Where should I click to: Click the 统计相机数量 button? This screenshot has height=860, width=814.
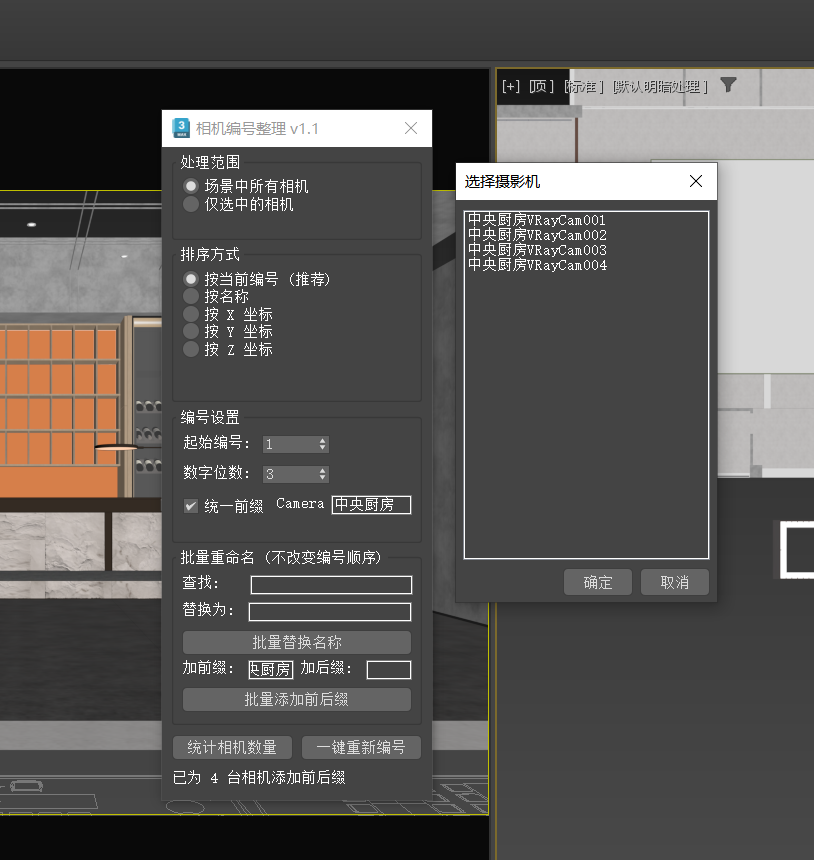[x=232, y=747]
